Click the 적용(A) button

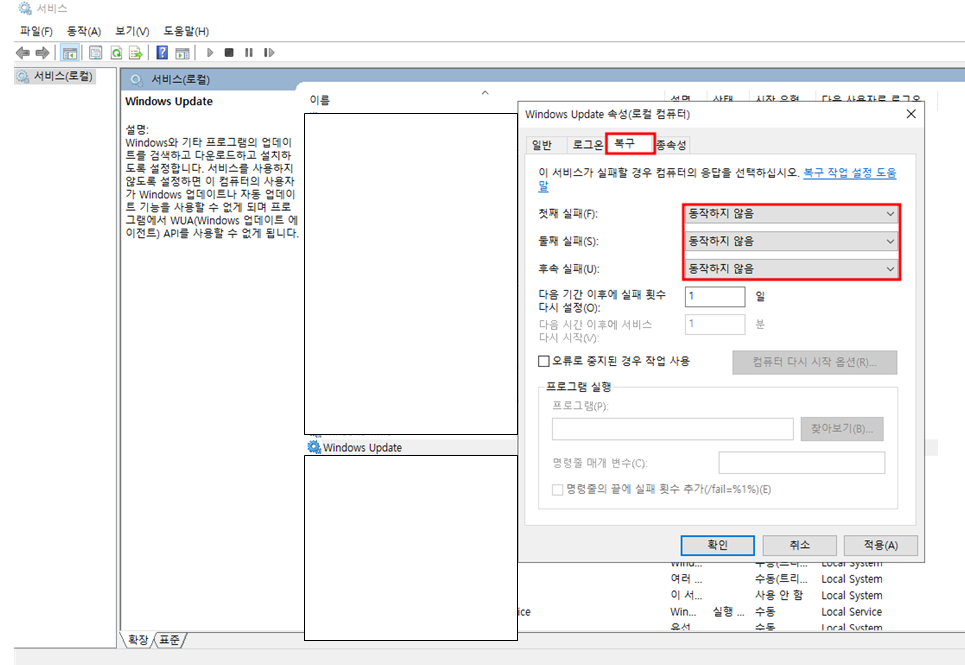point(881,545)
